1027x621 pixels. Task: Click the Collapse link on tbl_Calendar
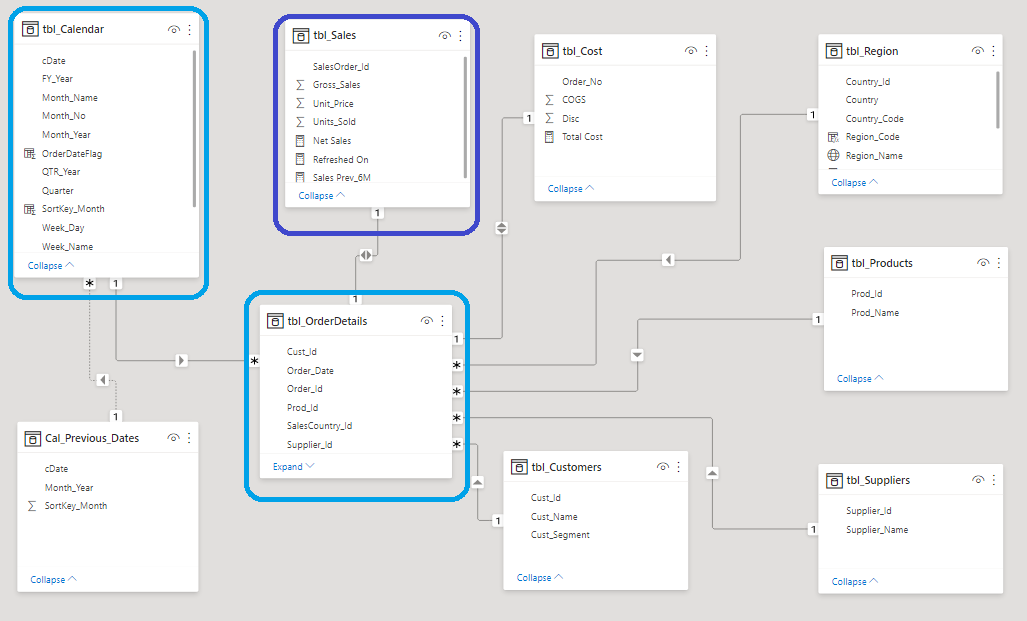coord(48,265)
